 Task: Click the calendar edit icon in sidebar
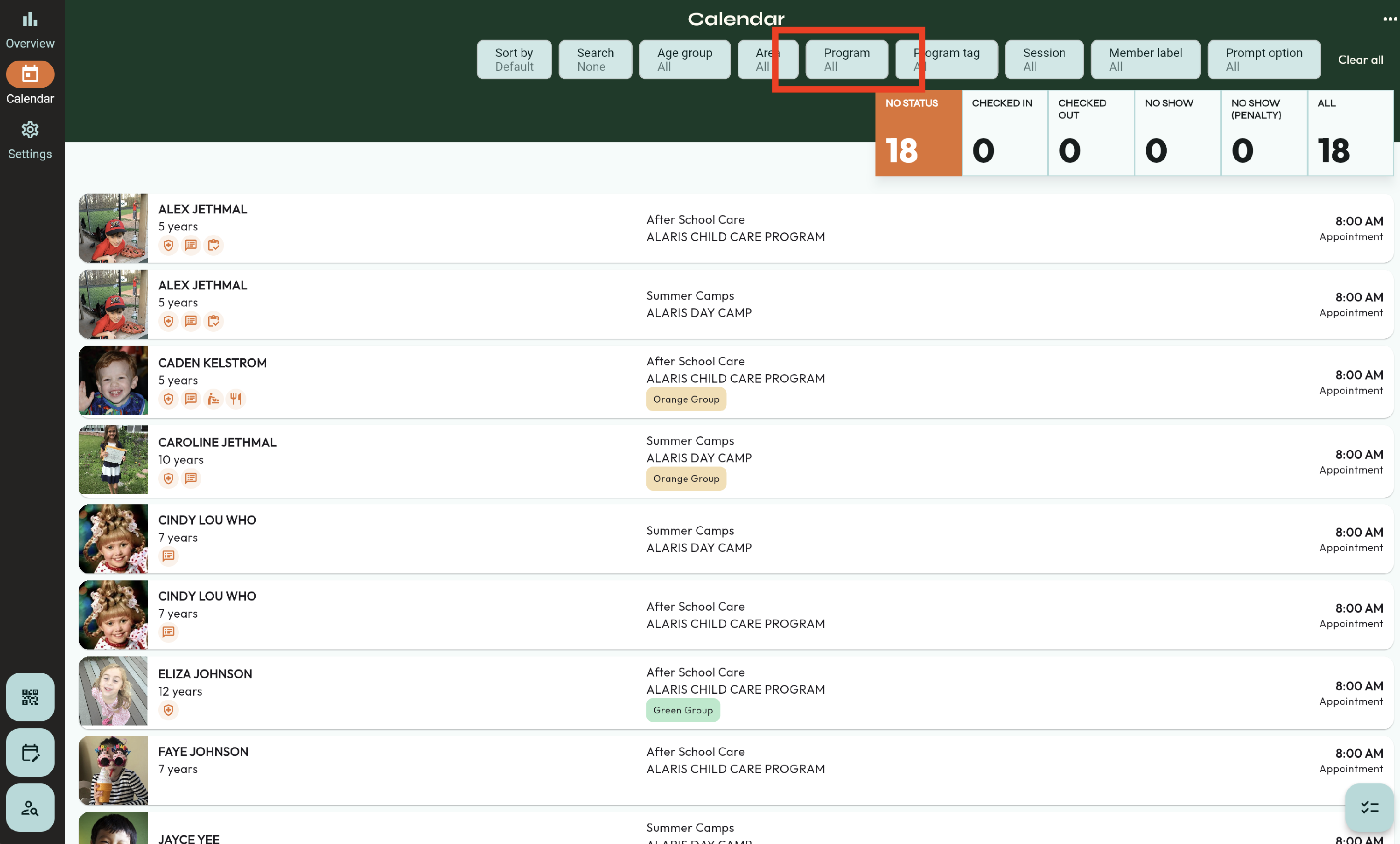pos(30,752)
